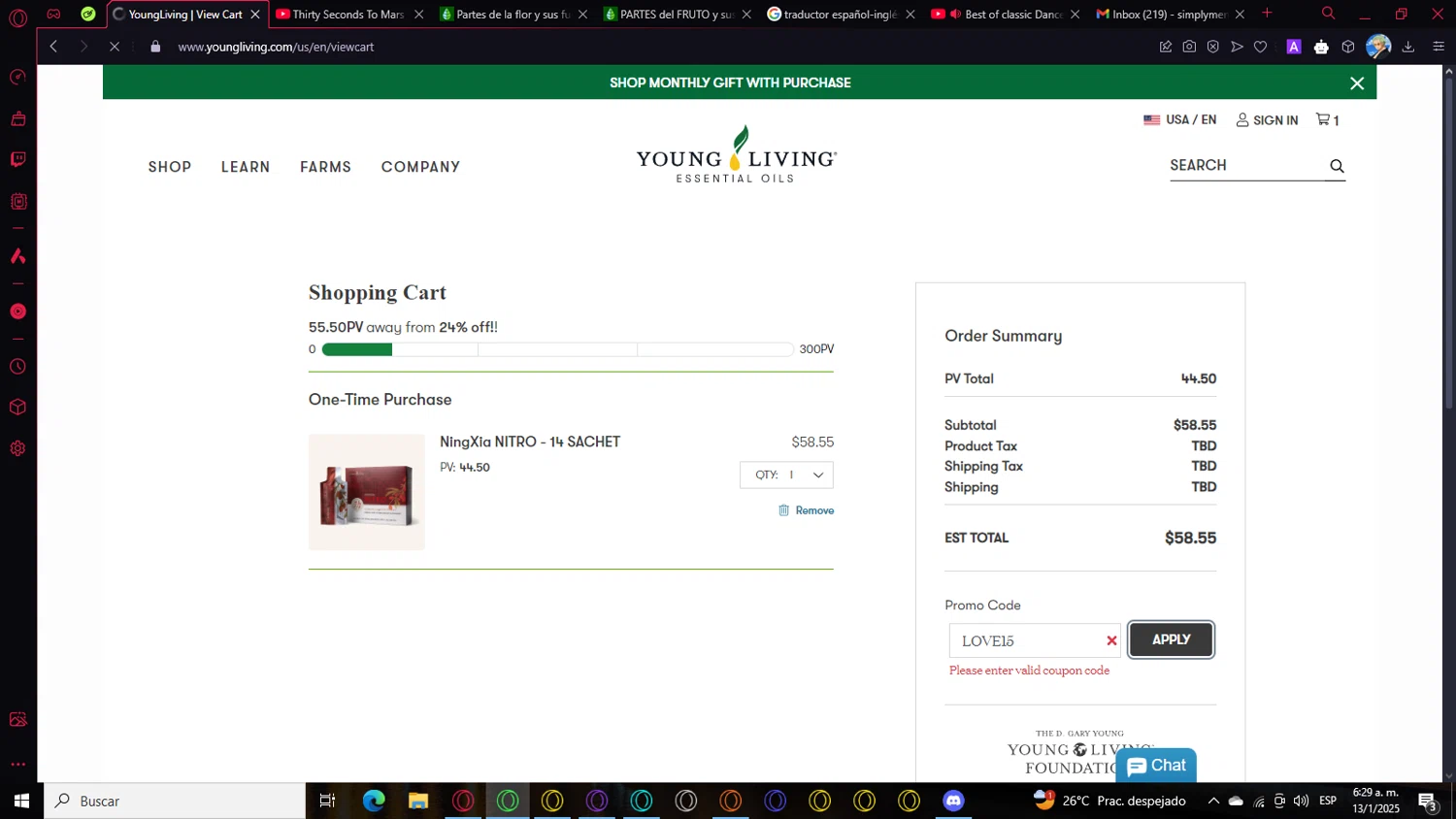Open sidebar settings gear icon
The height and width of the screenshot is (819, 1456).
coord(17,448)
